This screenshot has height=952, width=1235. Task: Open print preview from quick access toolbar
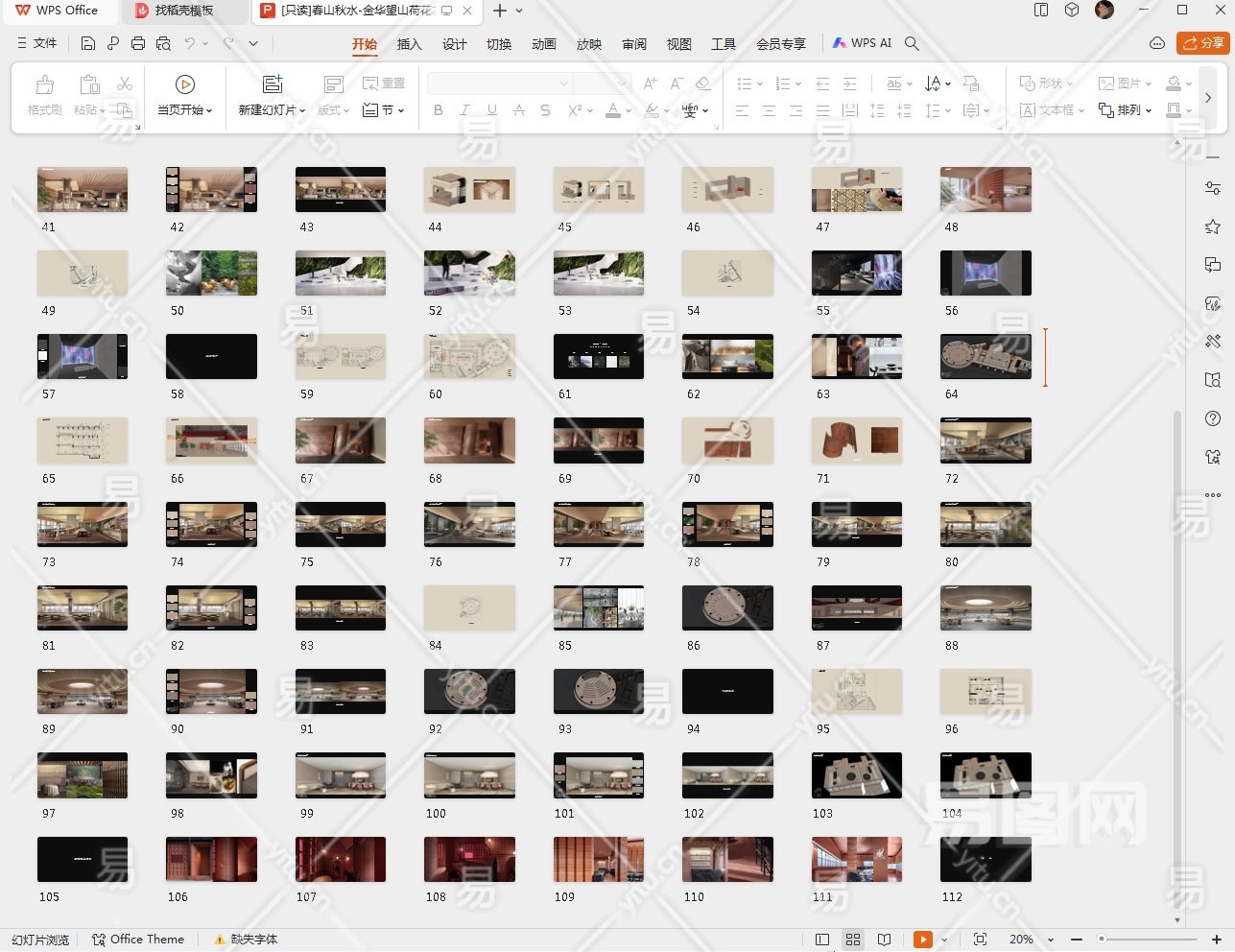(x=163, y=43)
